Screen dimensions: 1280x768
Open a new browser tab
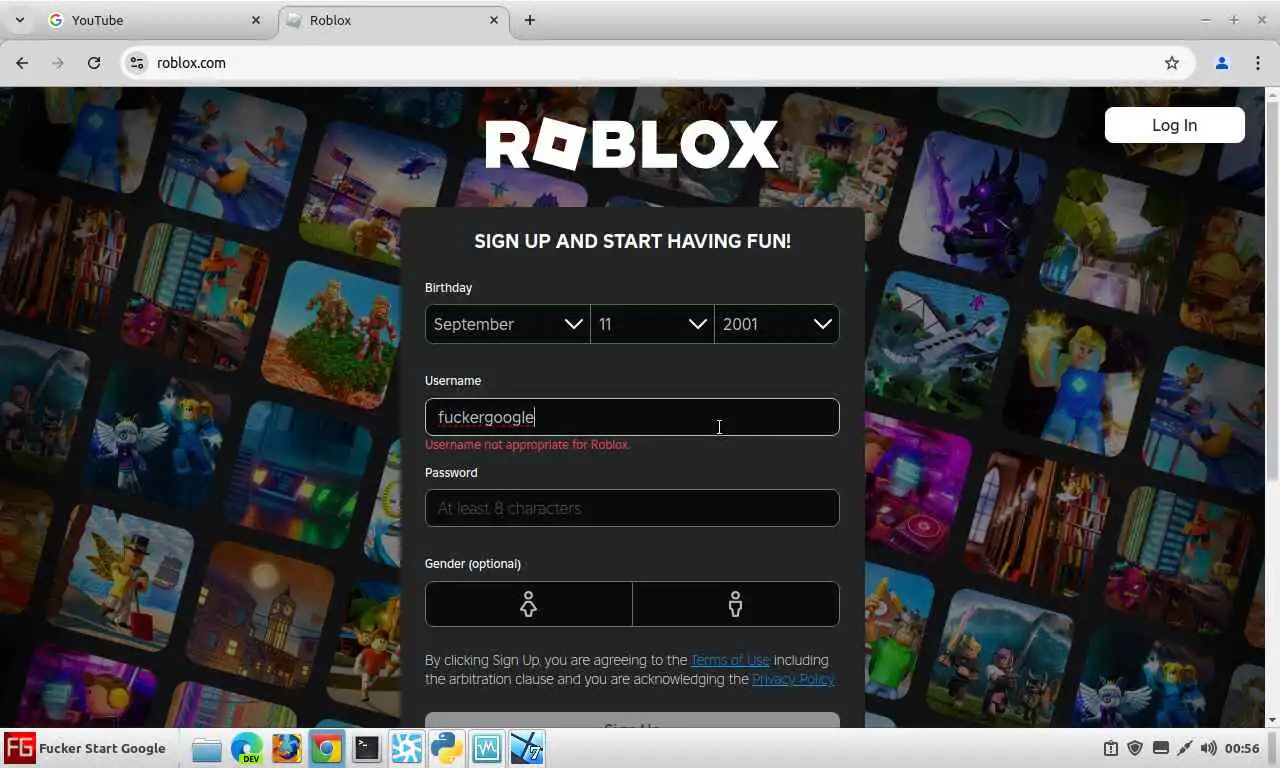click(530, 20)
